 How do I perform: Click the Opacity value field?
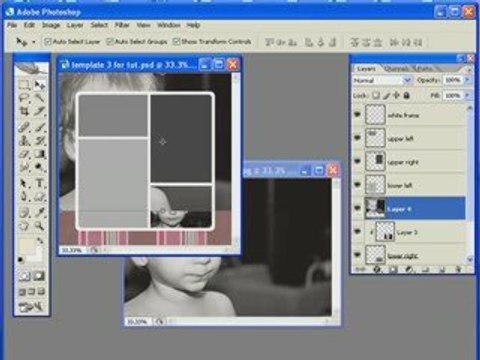click(x=453, y=80)
